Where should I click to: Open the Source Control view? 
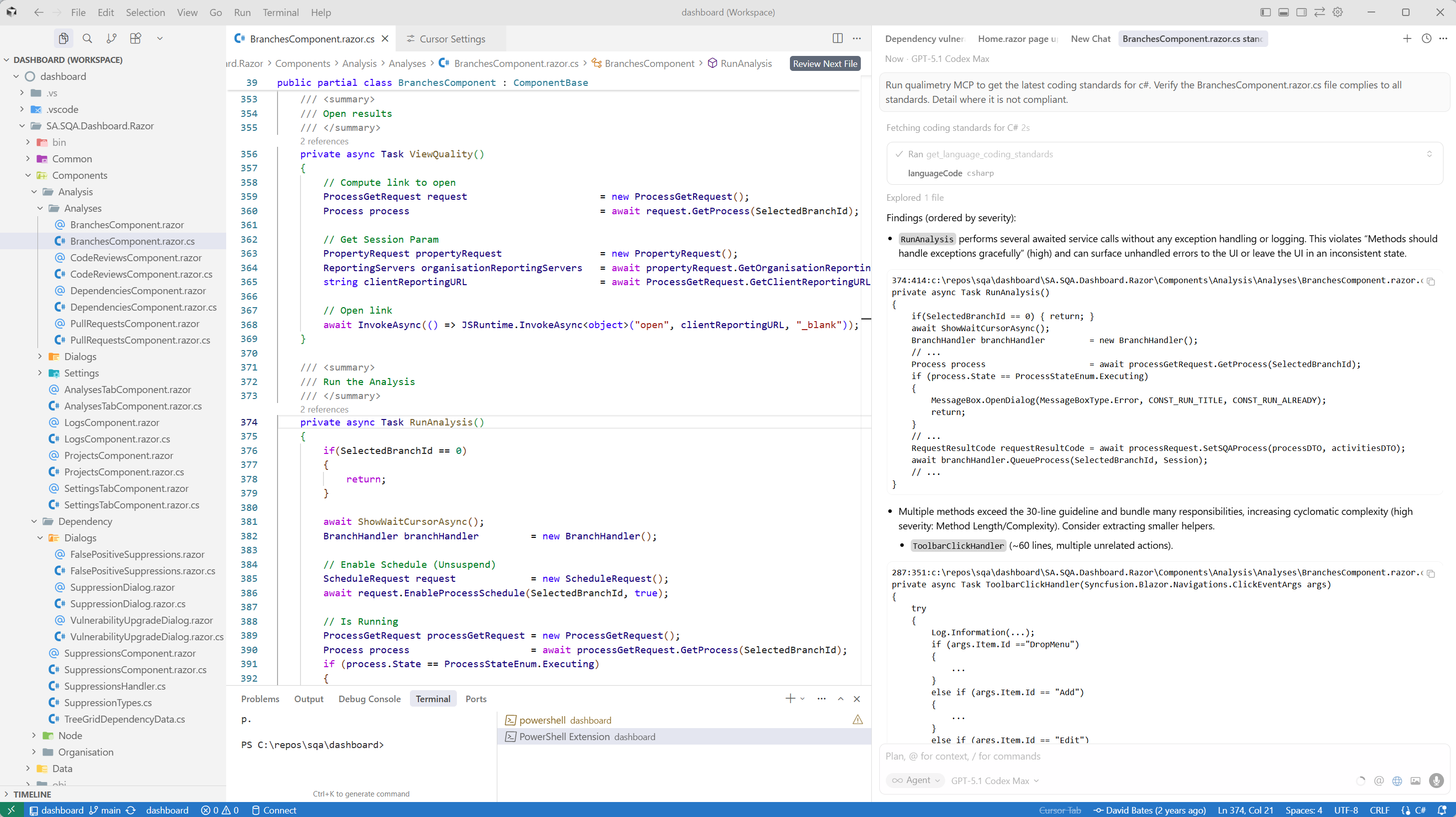111,38
